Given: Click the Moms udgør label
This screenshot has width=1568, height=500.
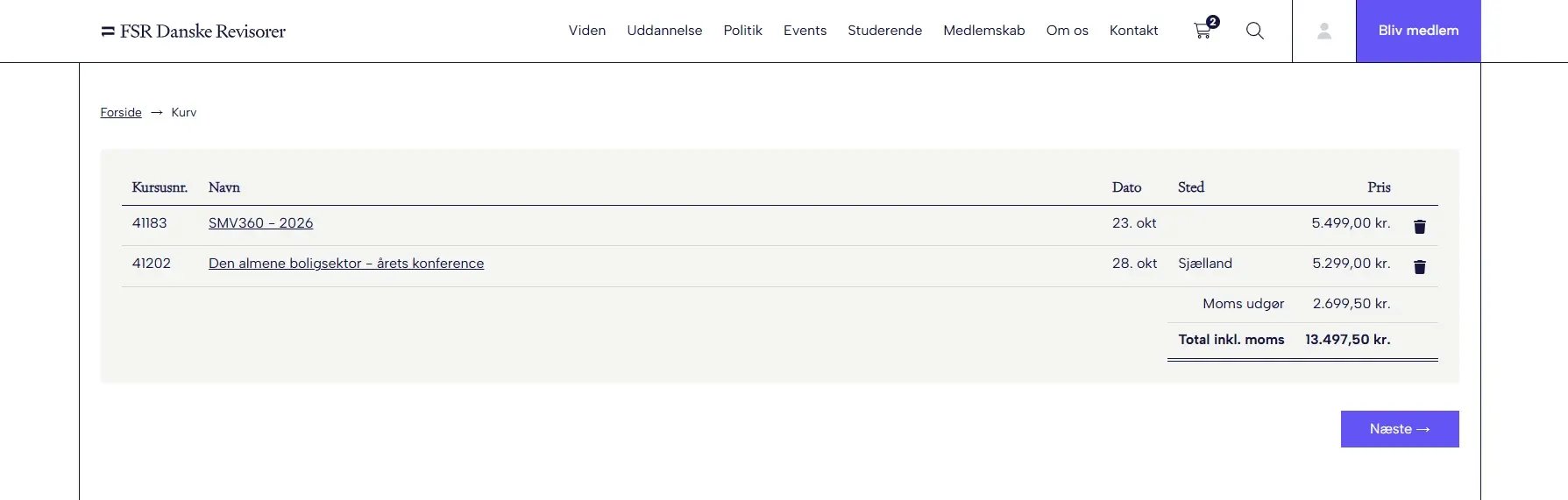Looking at the screenshot, I should point(1243,304).
